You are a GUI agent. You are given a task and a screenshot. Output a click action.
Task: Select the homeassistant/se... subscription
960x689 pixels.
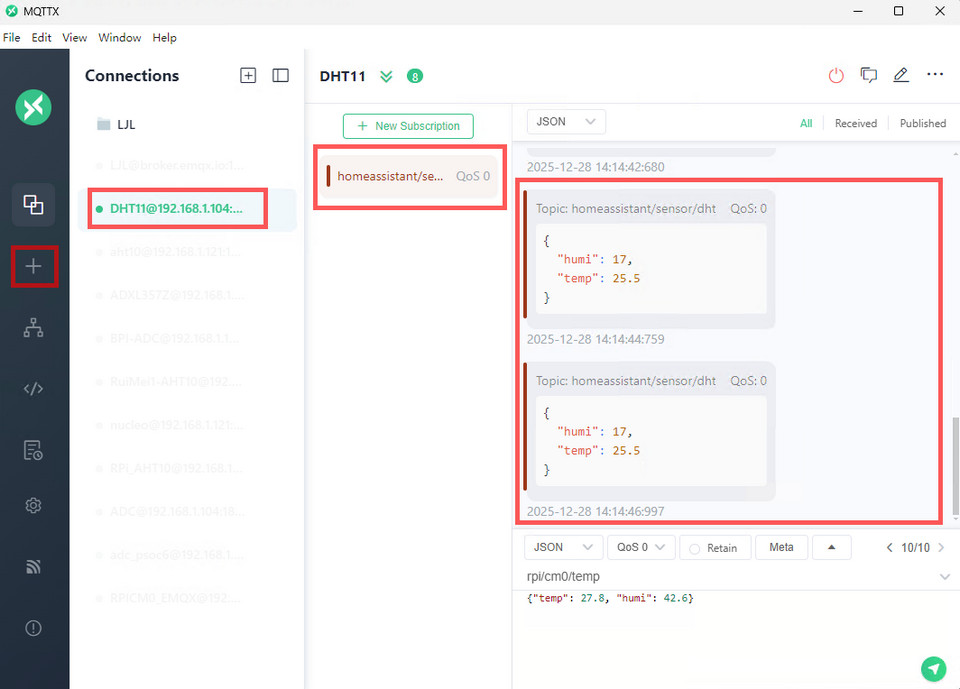pyautogui.click(x=409, y=176)
